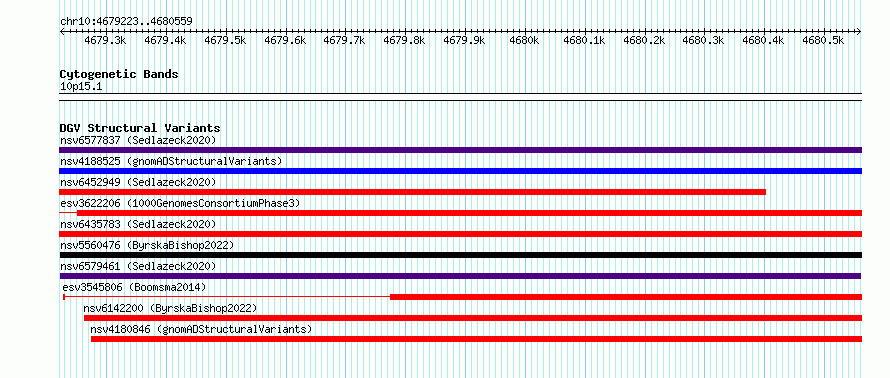Click the Cytogenetic Bands track title

click(x=119, y=74)
